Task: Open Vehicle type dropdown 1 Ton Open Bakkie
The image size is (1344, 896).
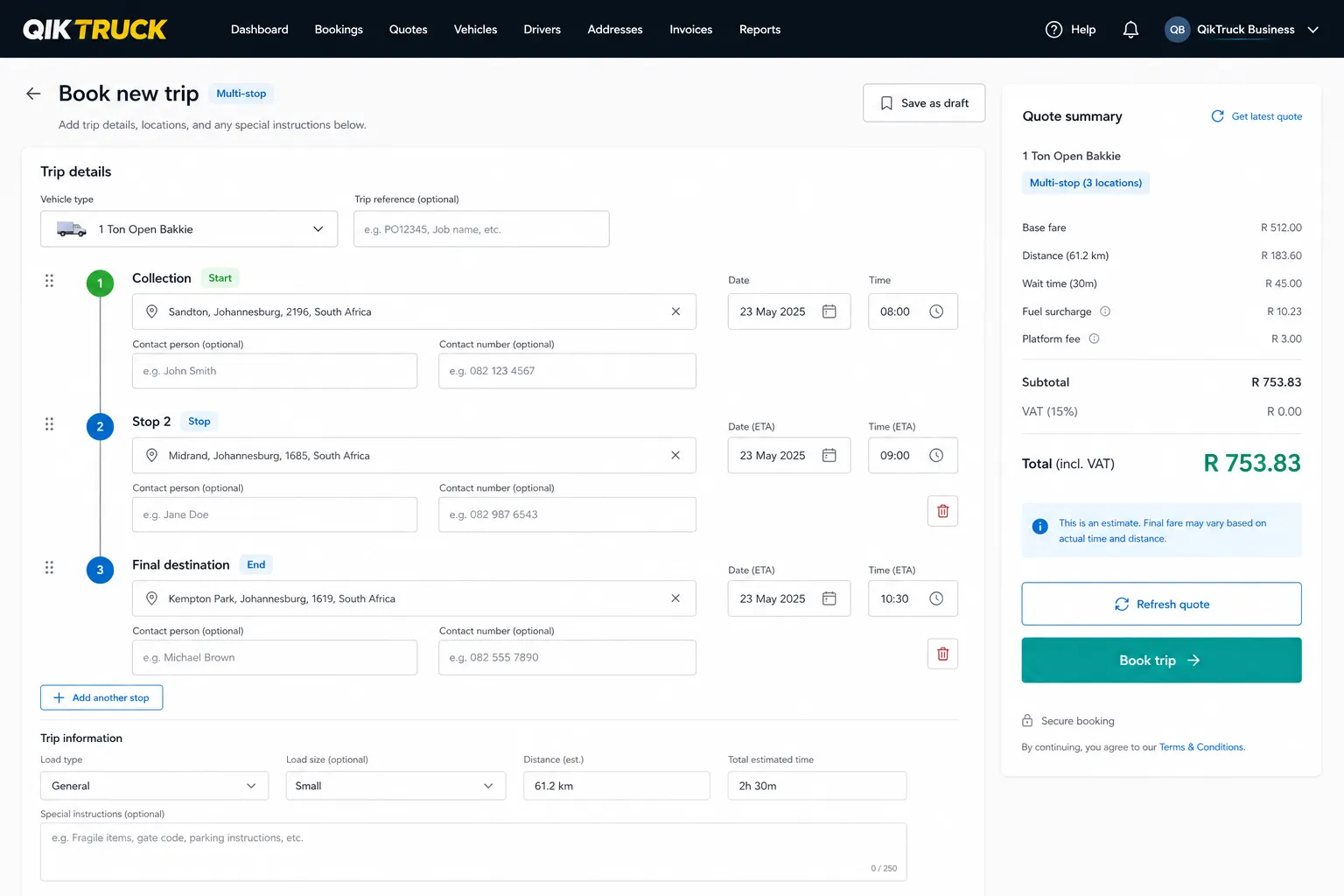Action: click(x=189, y=229)
